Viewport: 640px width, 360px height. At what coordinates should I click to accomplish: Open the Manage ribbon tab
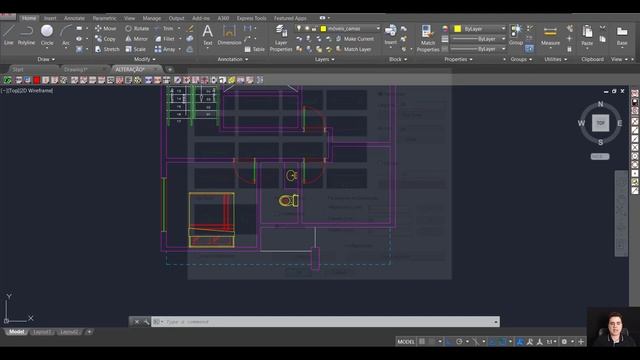[x=152, y=18]
